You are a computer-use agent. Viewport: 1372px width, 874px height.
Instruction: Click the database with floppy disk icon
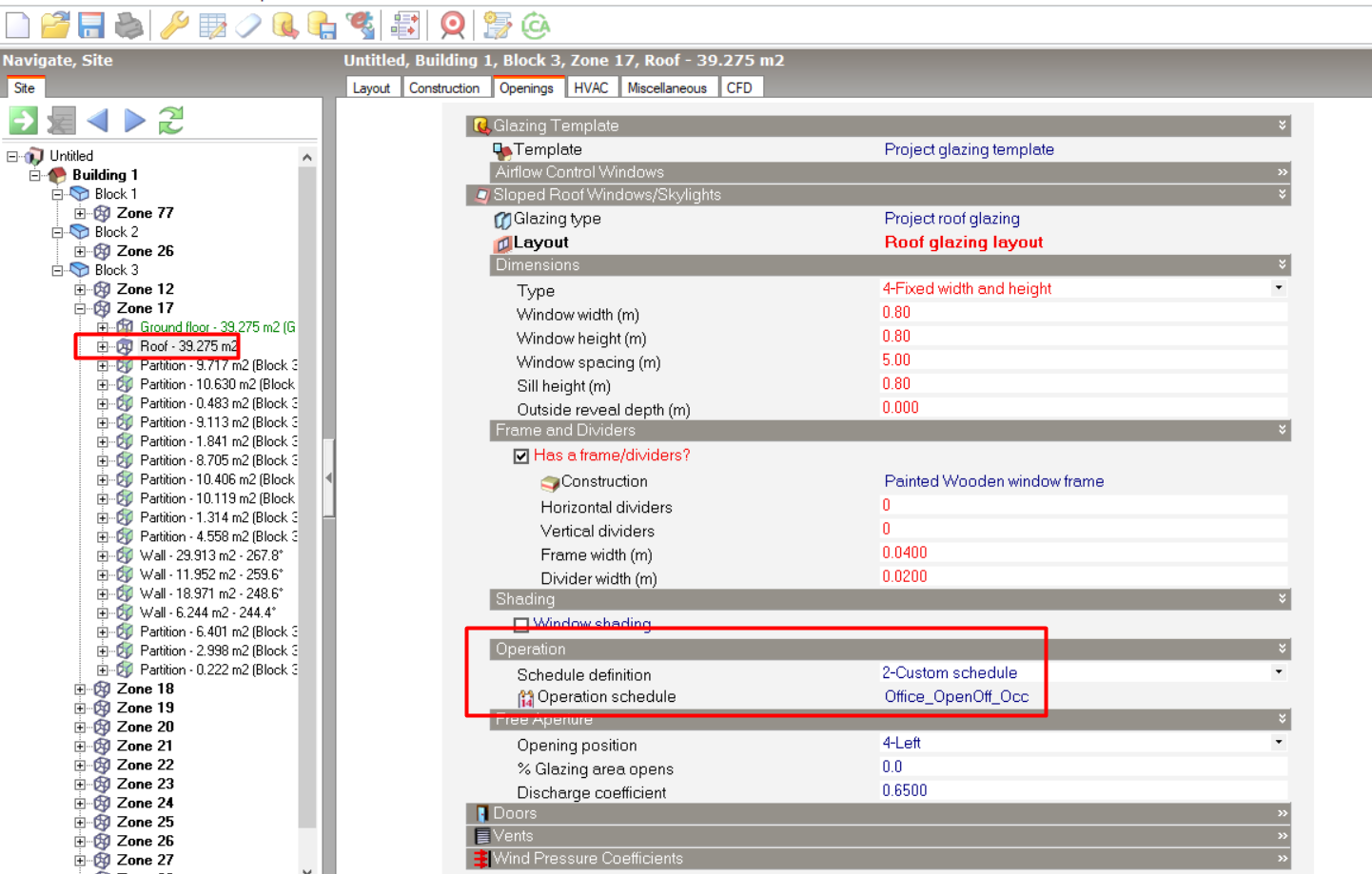pos(322,26)
